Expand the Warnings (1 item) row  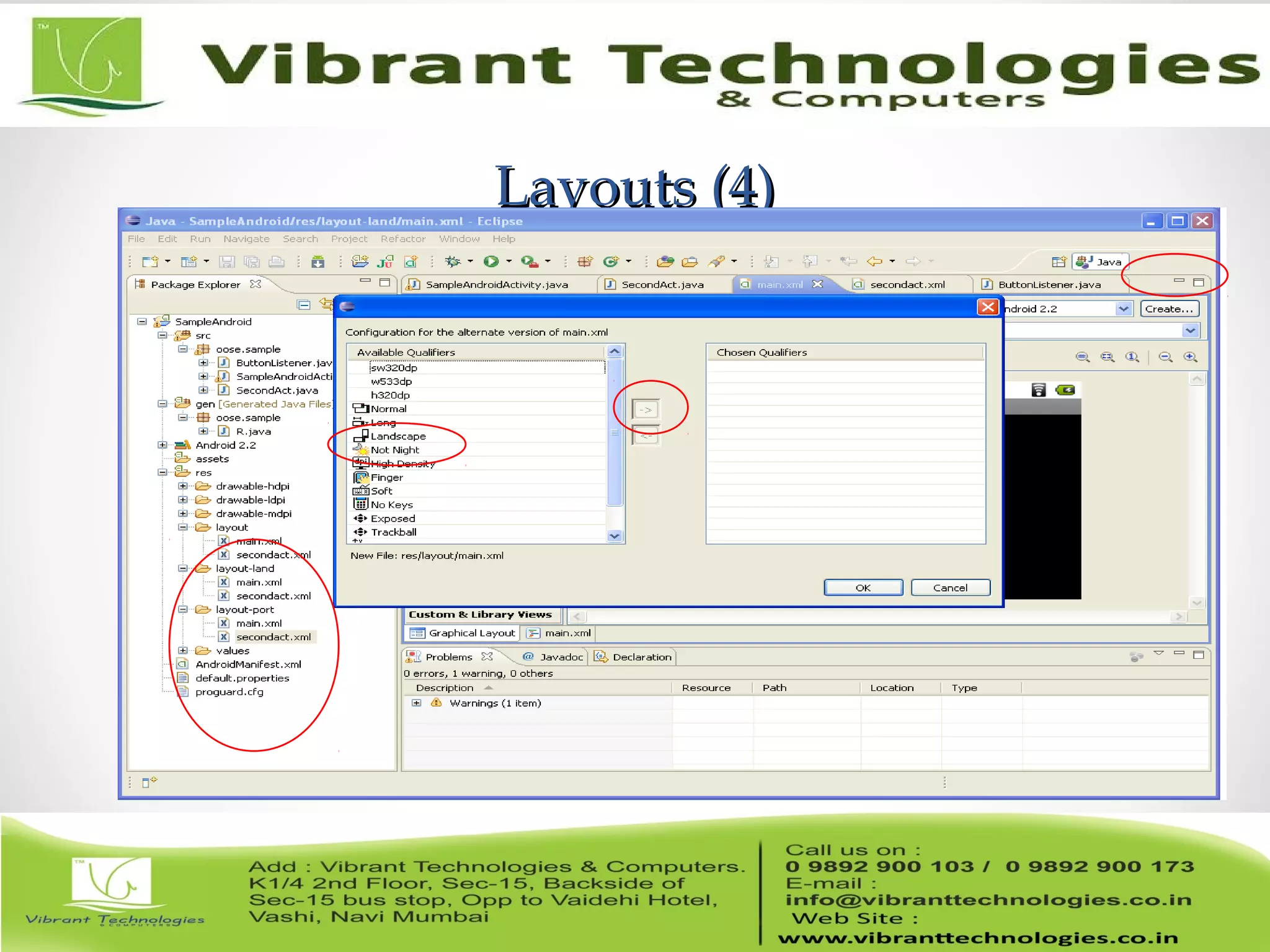tap(417, 703)
